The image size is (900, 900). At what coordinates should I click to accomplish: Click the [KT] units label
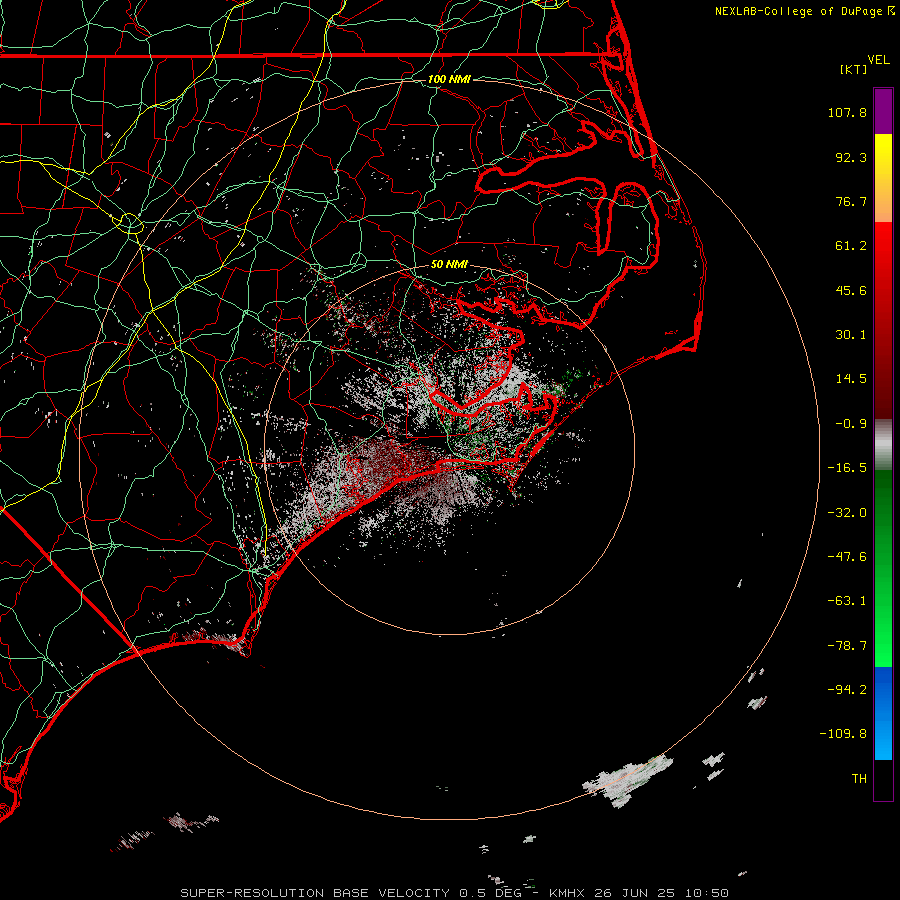[x=854, y=69]
